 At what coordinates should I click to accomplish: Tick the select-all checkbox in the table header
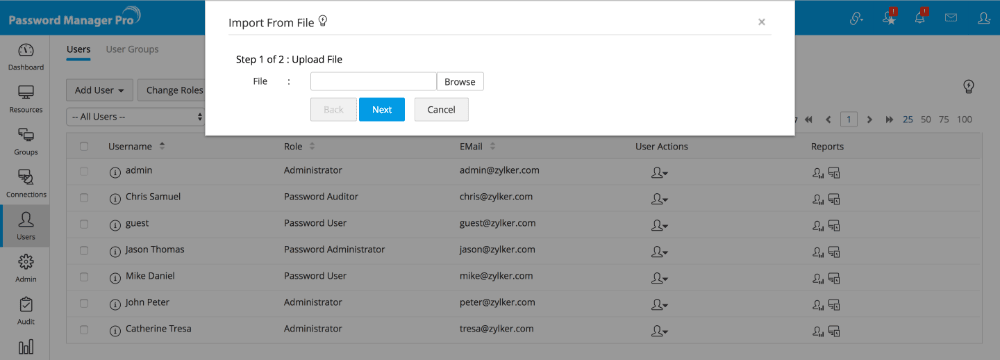pos(84,147)
